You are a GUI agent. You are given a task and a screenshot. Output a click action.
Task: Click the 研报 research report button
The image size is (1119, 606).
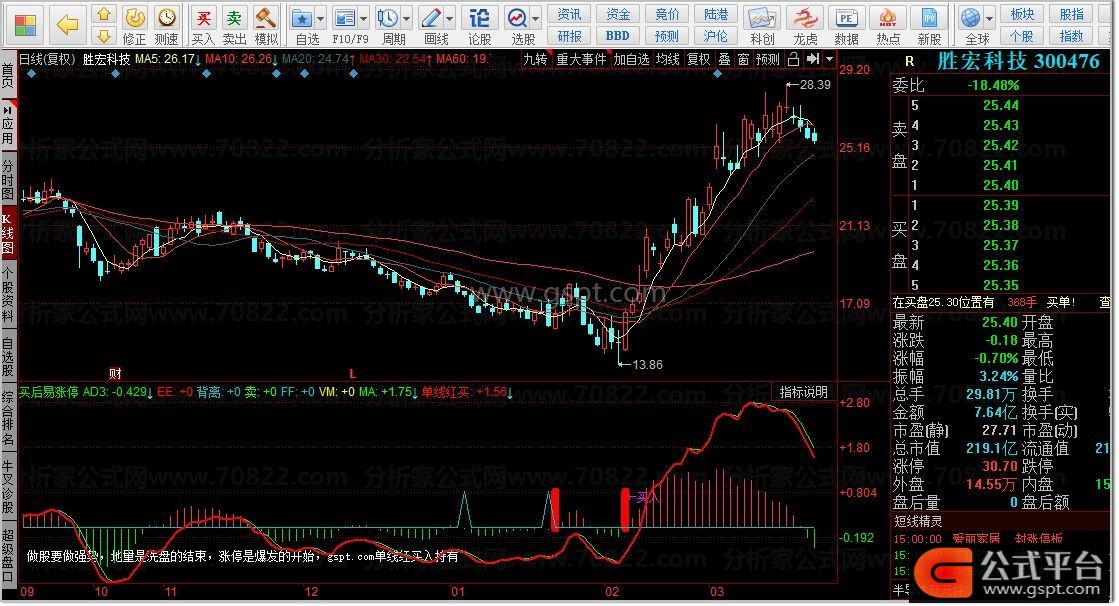click(x=569, y=36)
